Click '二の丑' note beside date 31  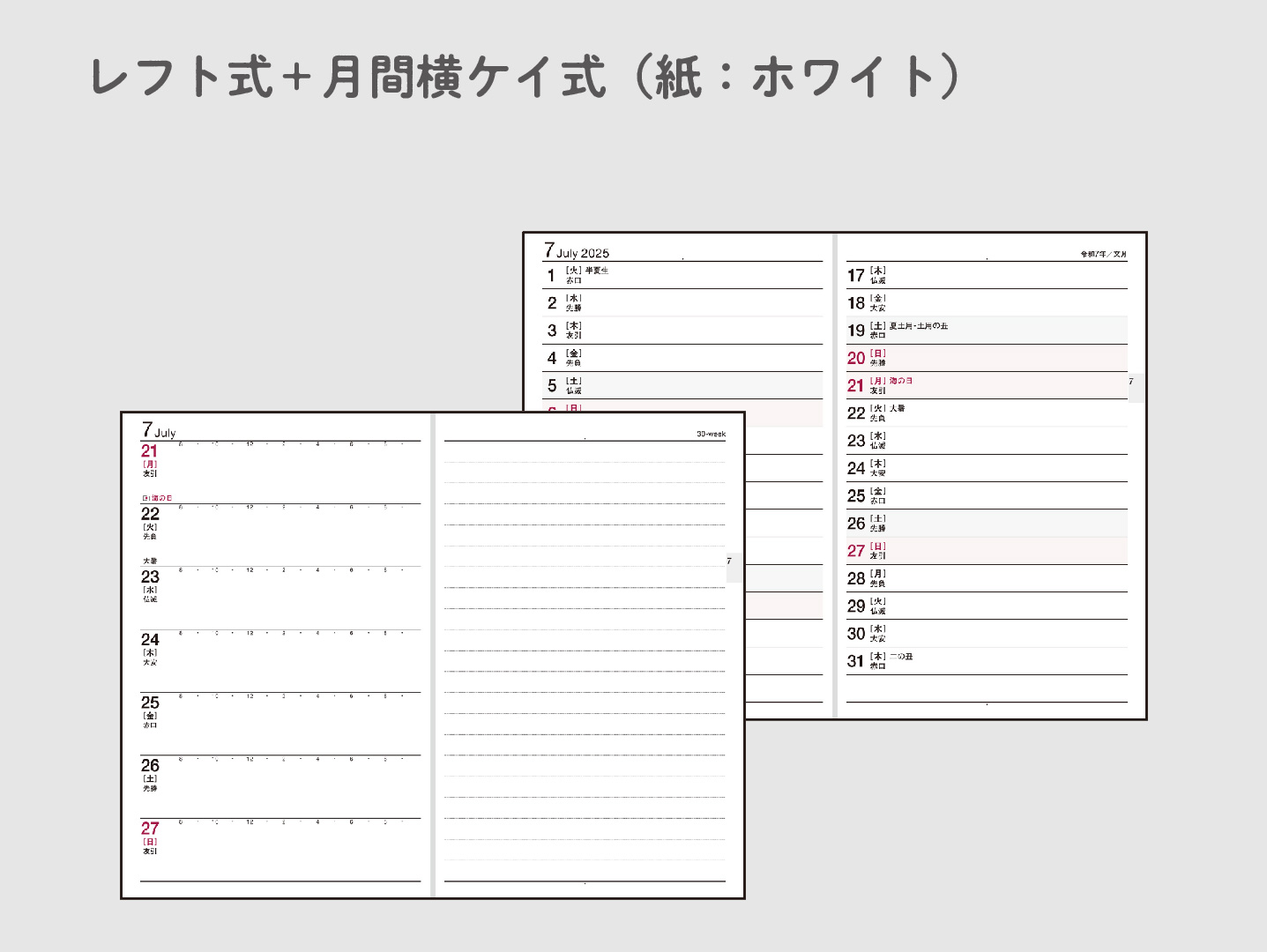click(x=900, y=657)
